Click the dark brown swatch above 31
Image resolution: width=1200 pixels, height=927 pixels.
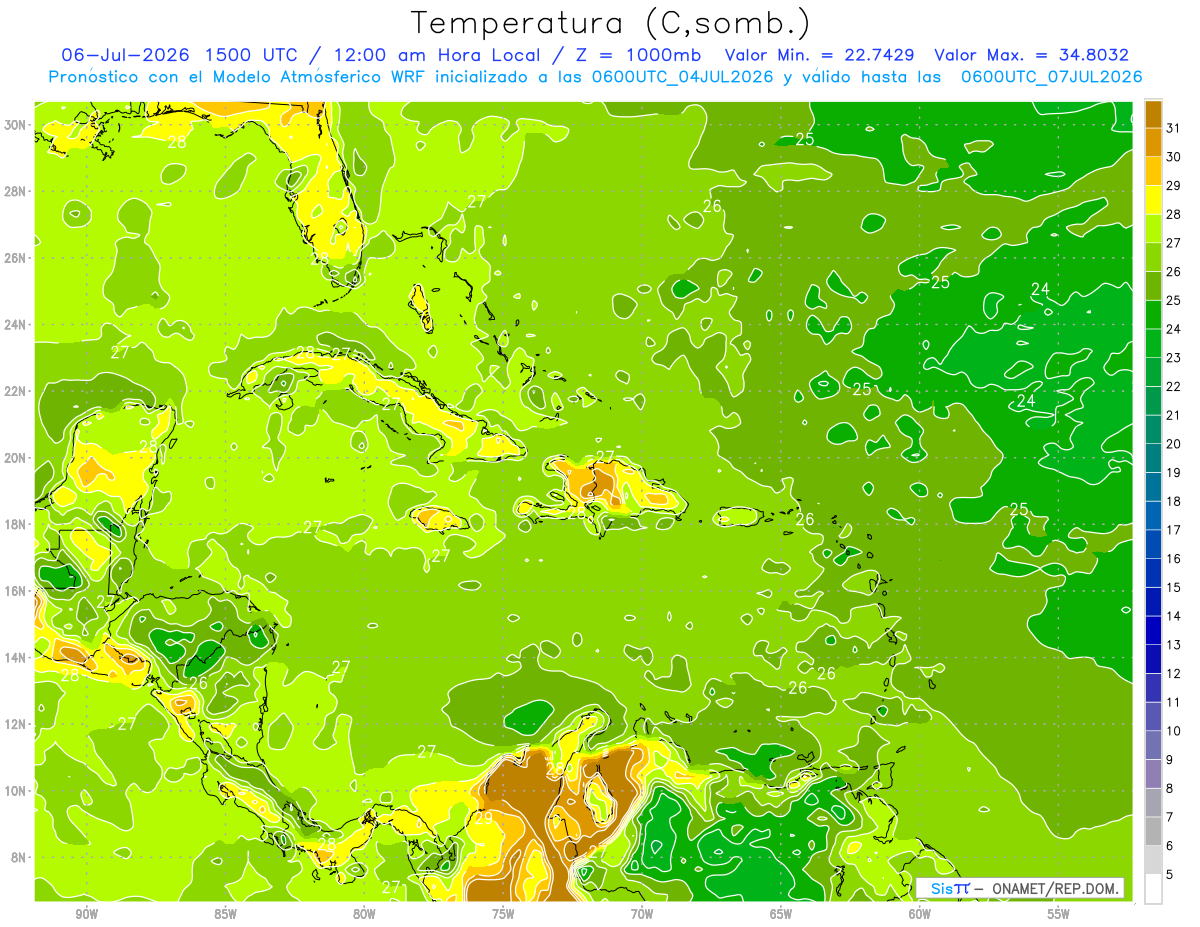pos(1153,114)
